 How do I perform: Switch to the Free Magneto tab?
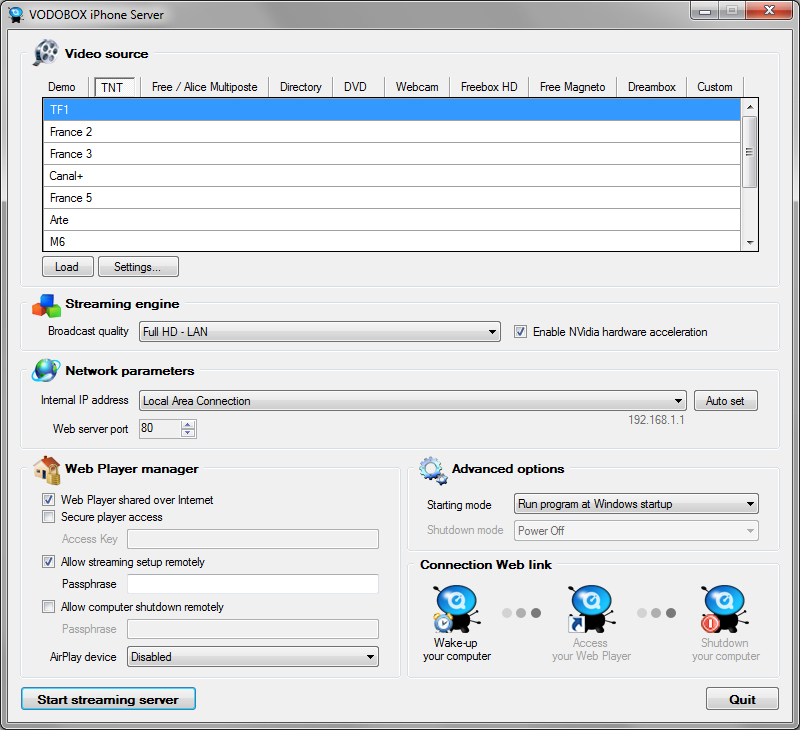(572, 87)
